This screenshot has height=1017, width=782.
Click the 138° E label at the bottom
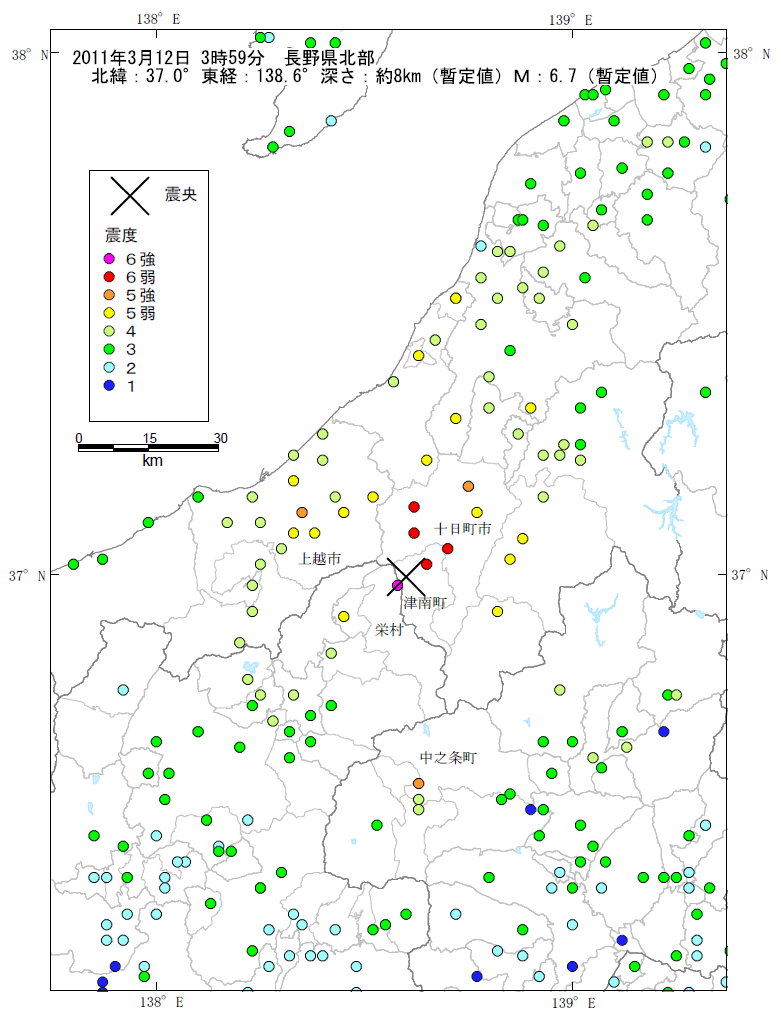(x=161, y=1002)
